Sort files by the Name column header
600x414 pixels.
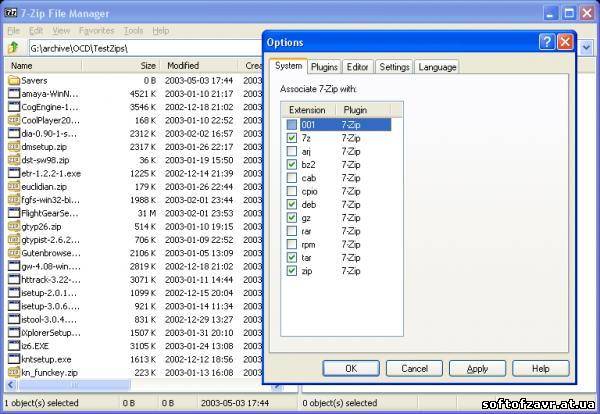(x=43, y=66)
